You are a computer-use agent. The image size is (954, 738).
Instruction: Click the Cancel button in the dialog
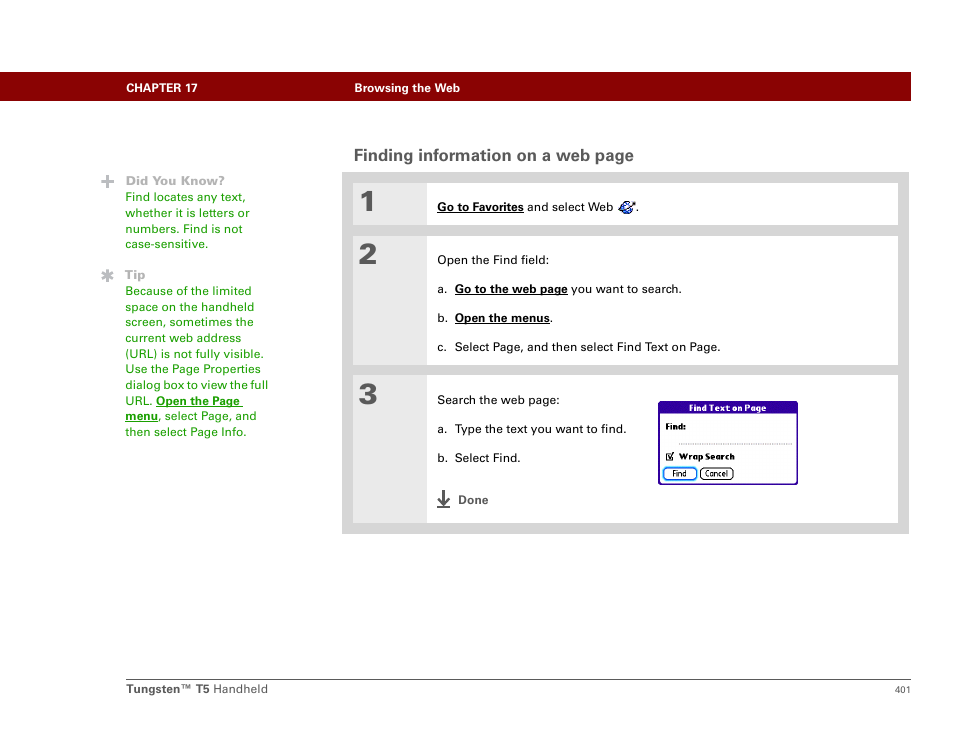[x=717, y=473]
